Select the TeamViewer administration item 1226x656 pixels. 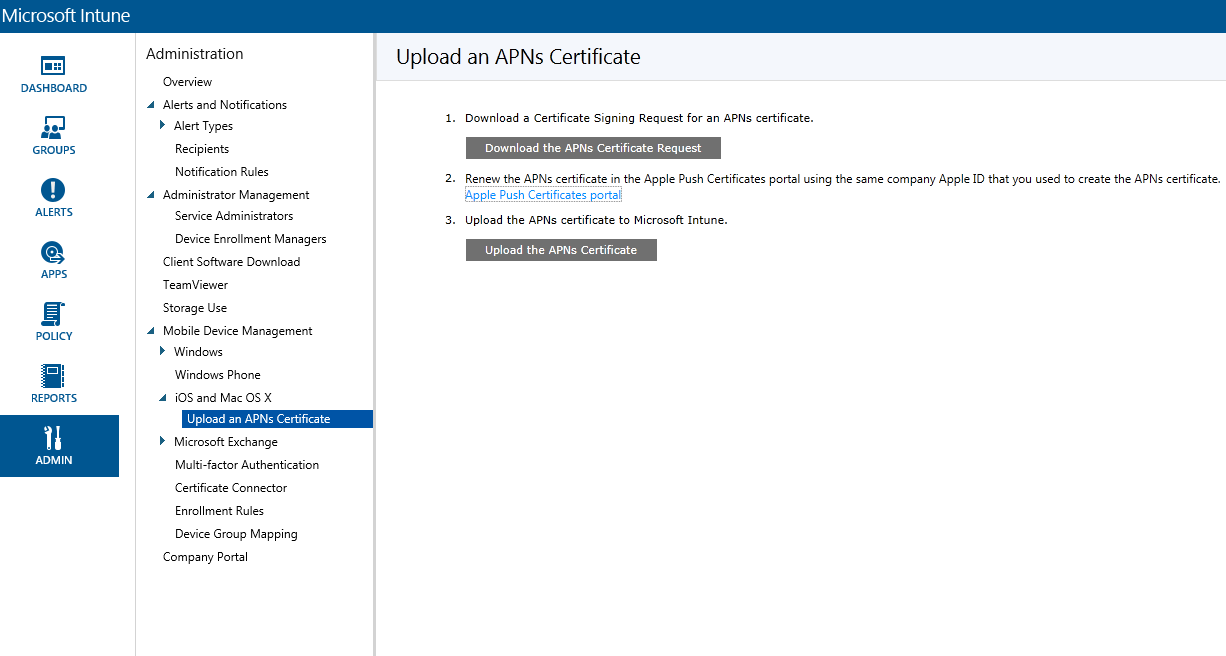coord(195,285)
